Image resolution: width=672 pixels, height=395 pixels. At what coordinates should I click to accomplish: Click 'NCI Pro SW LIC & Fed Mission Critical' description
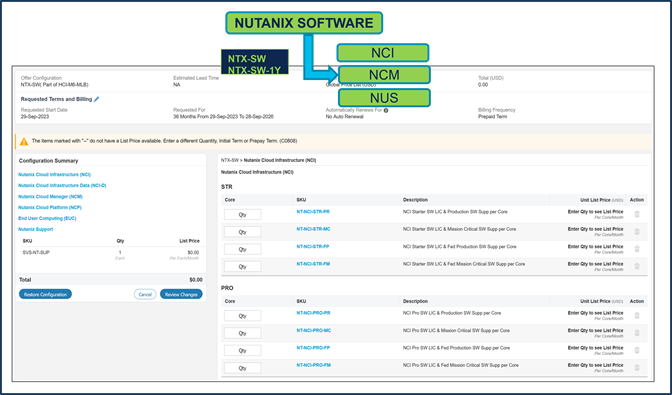point(461,365)
